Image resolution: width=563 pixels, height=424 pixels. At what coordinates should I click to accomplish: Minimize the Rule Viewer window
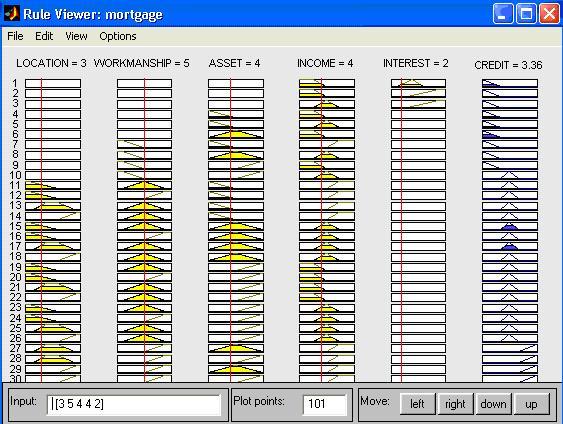tap(503, 14)
